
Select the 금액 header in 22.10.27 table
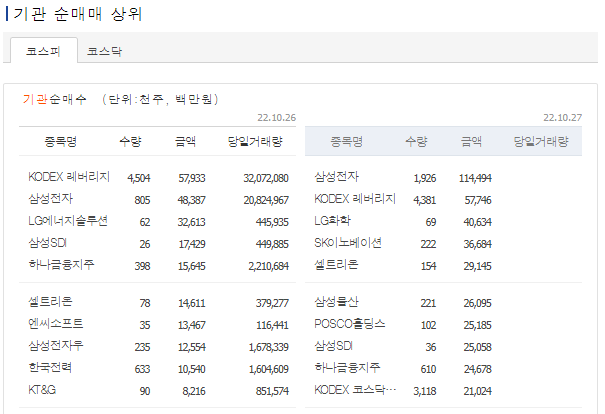tap(471, 142)
